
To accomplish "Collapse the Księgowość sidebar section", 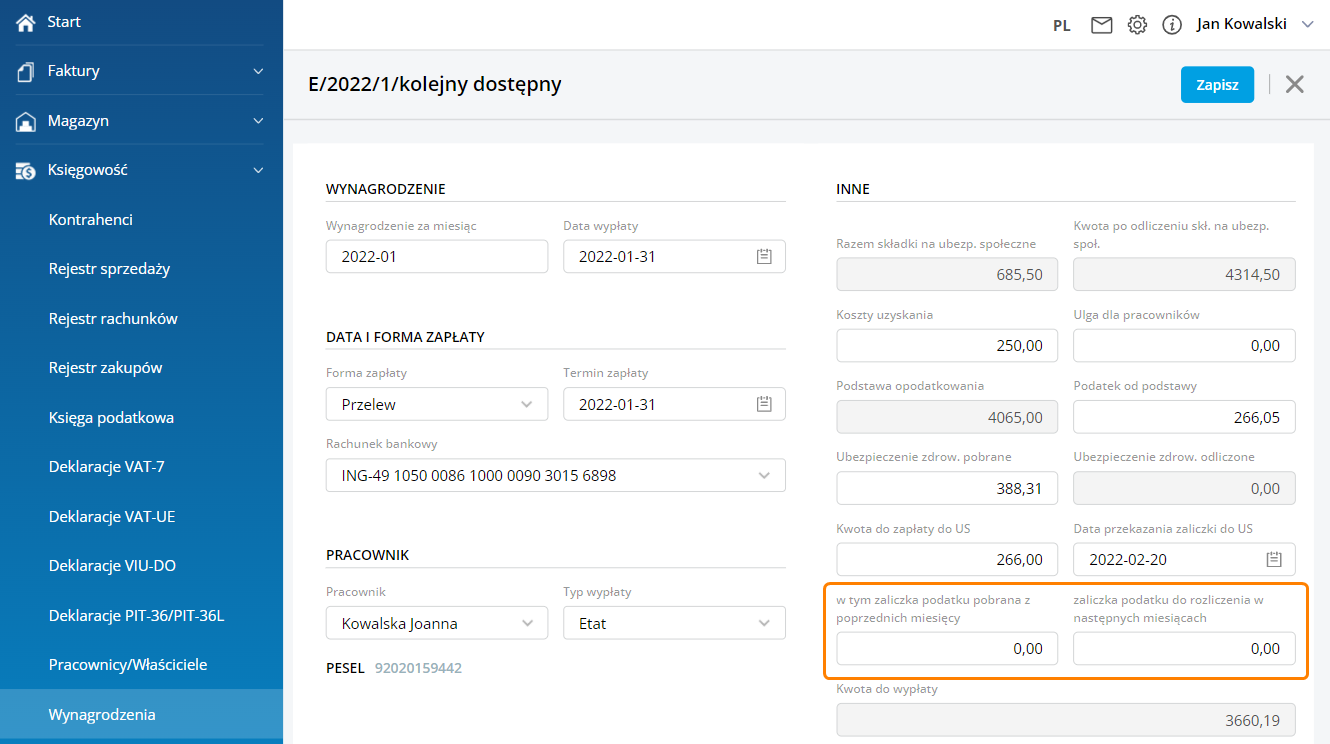I will [258, 170].
